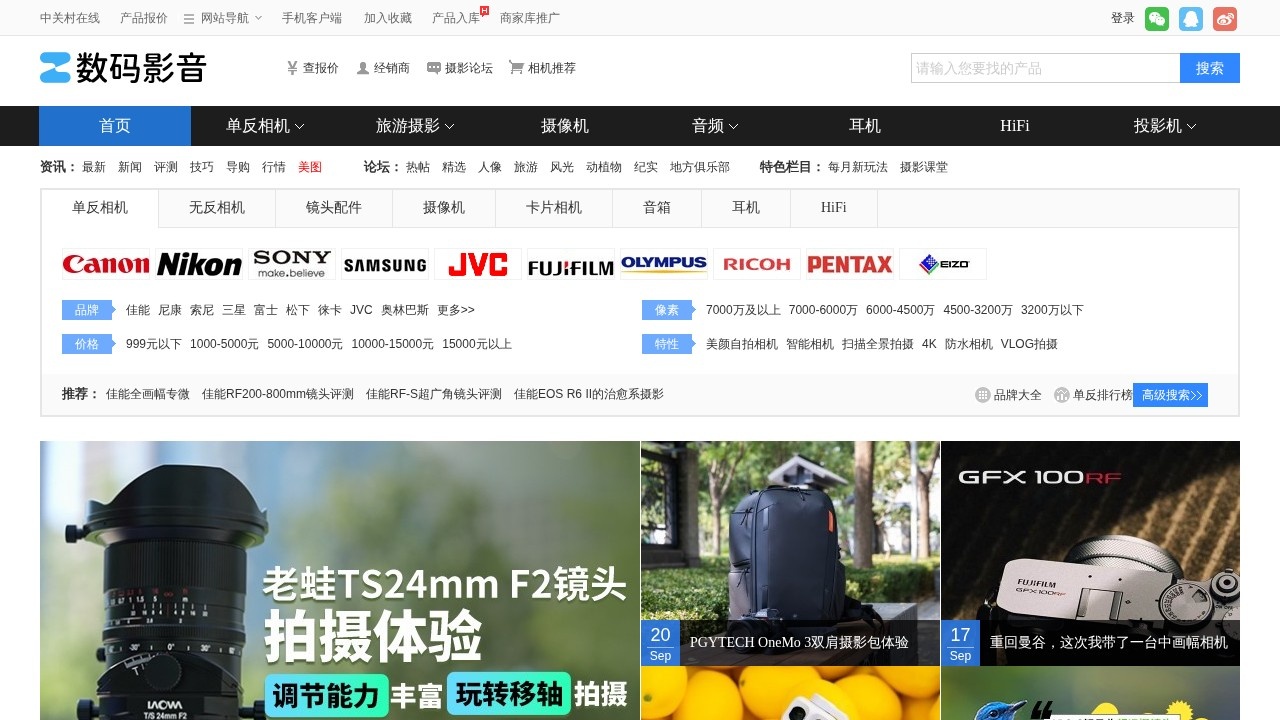Select the Canon brand logo
The width and height of the screenshot is (1280, 720).
tap(106, 264)
